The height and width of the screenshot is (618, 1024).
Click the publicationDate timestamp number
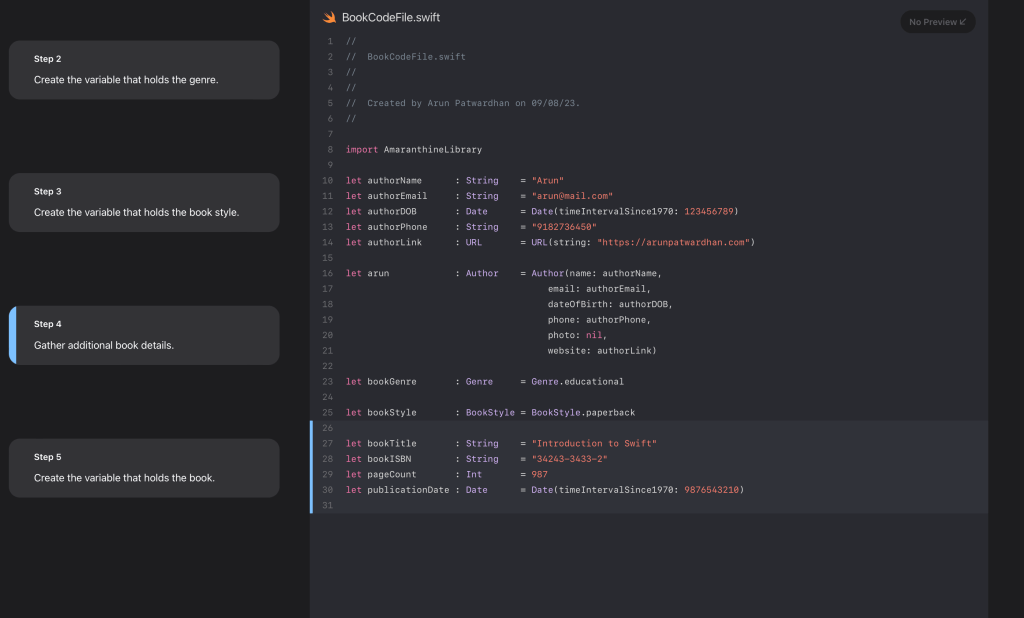(711, 490)
